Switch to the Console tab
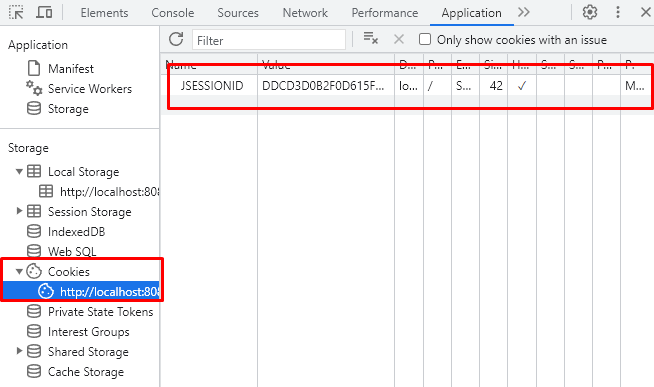654x387 pixels. [173, 13]
